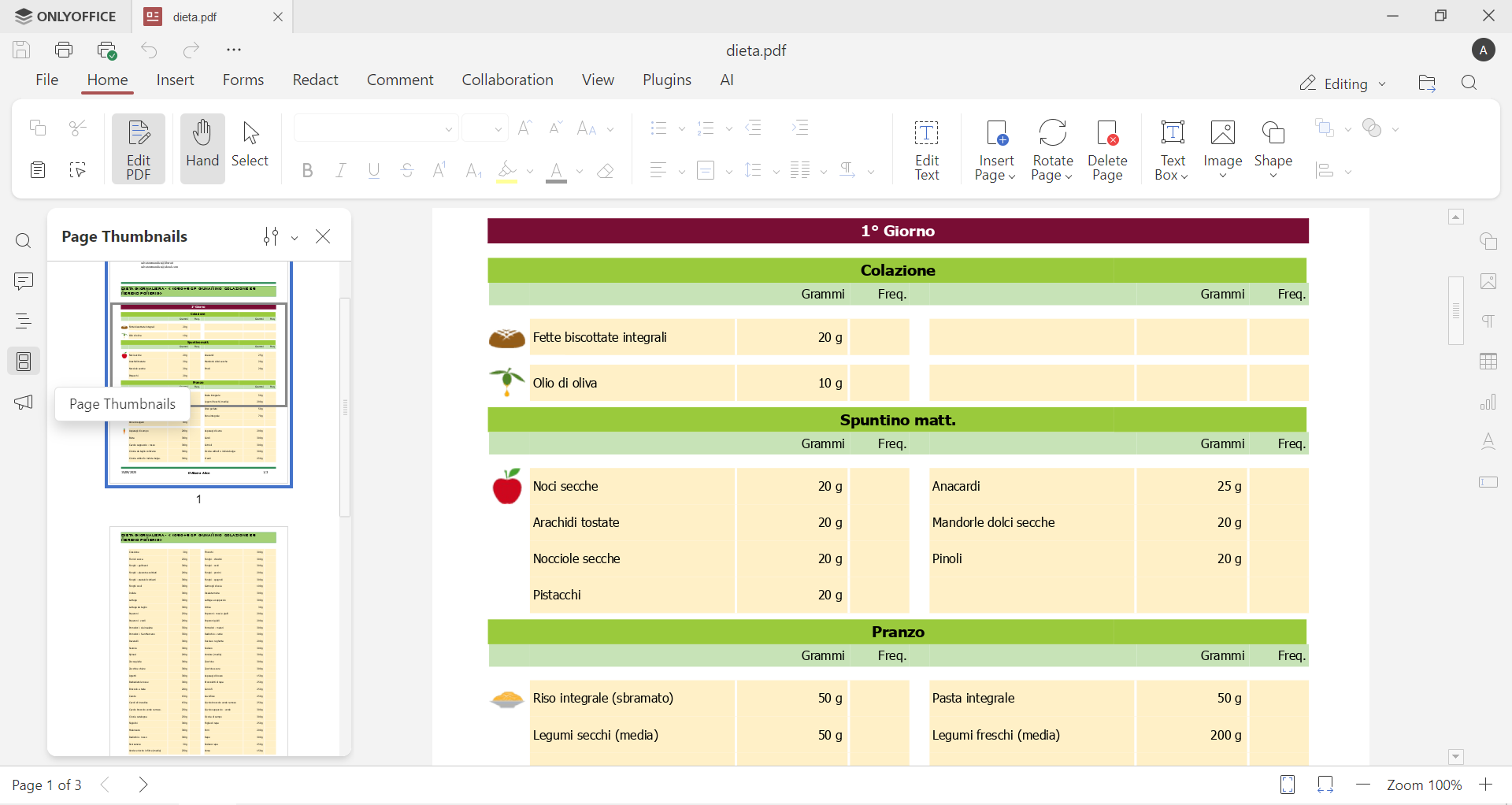Click the Edit Text icon
1512x805 pixels.
(927, 150)
